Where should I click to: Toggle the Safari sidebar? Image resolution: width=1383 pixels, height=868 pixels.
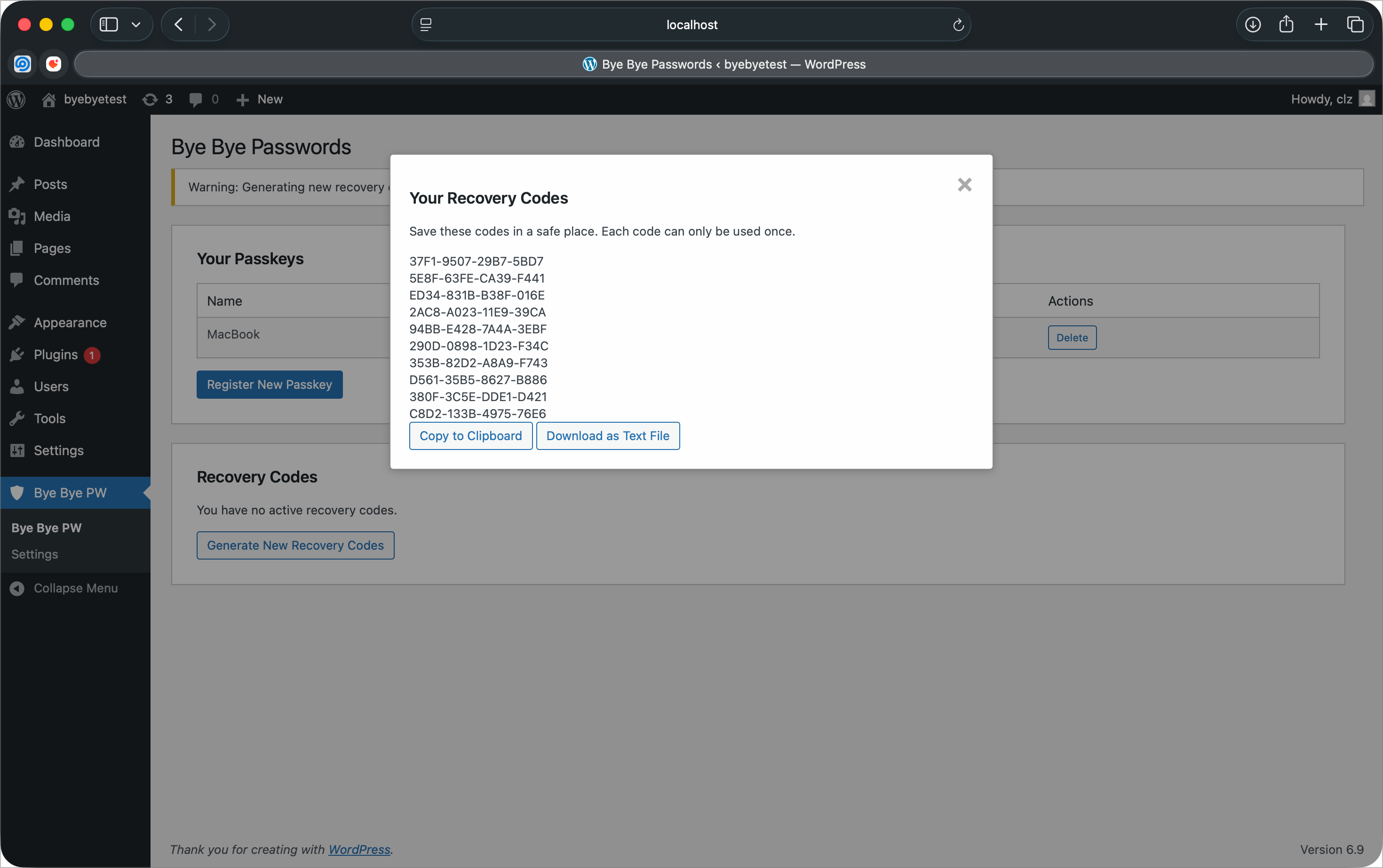click(109, 24)
